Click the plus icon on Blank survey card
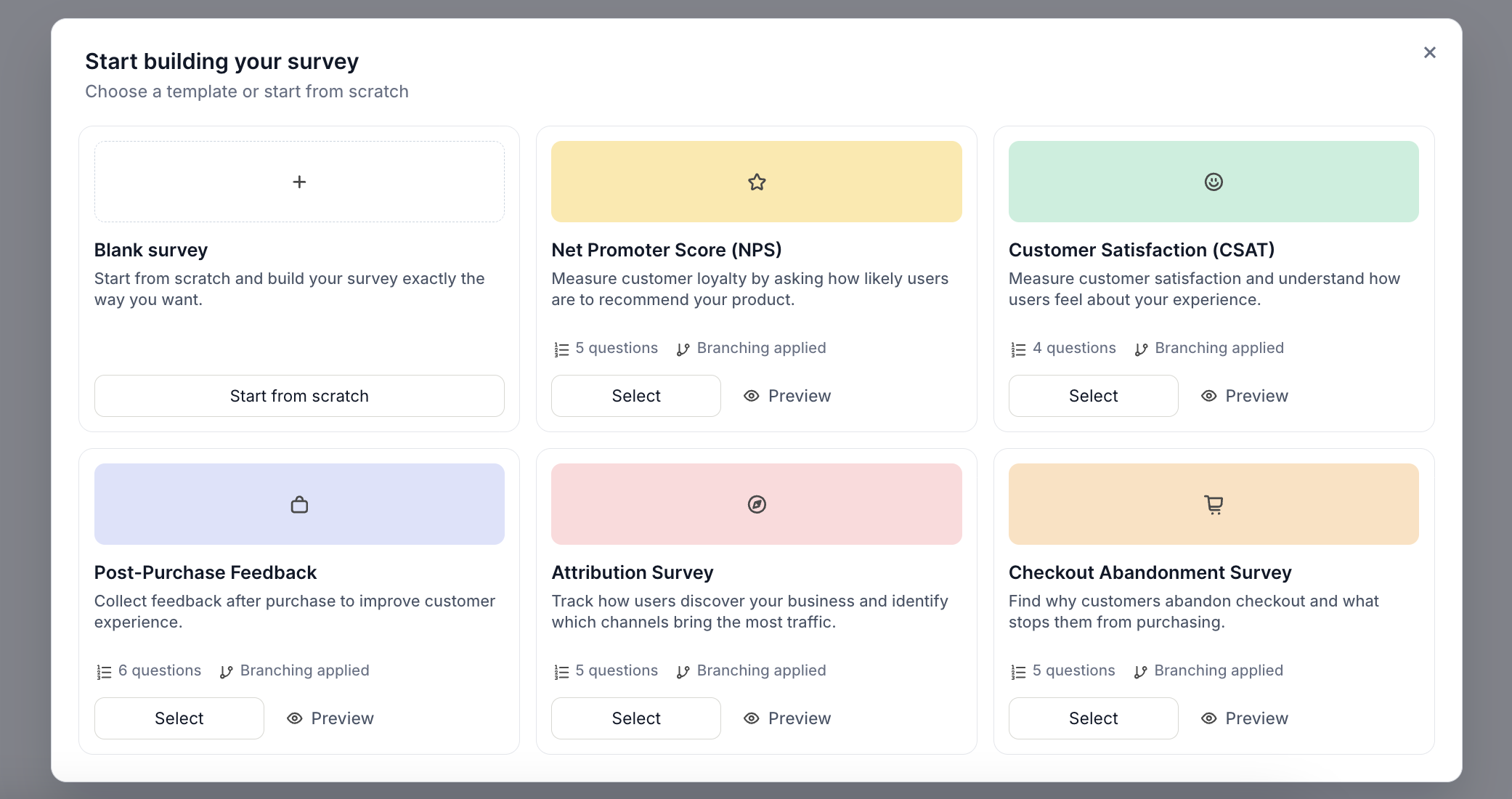Viewport: 1512px width, 799px height. [299, 182]
